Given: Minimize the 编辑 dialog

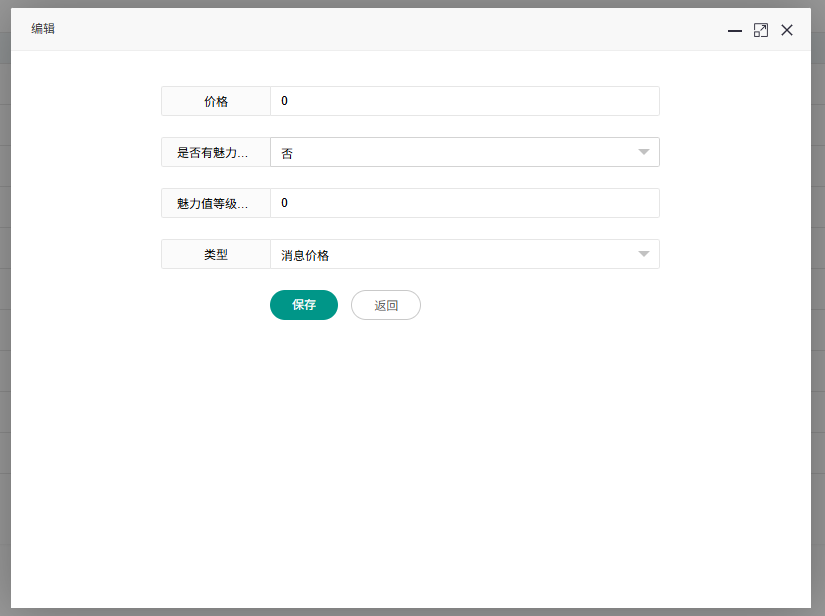Looking at the screenshot, I should tap(735, 30).
